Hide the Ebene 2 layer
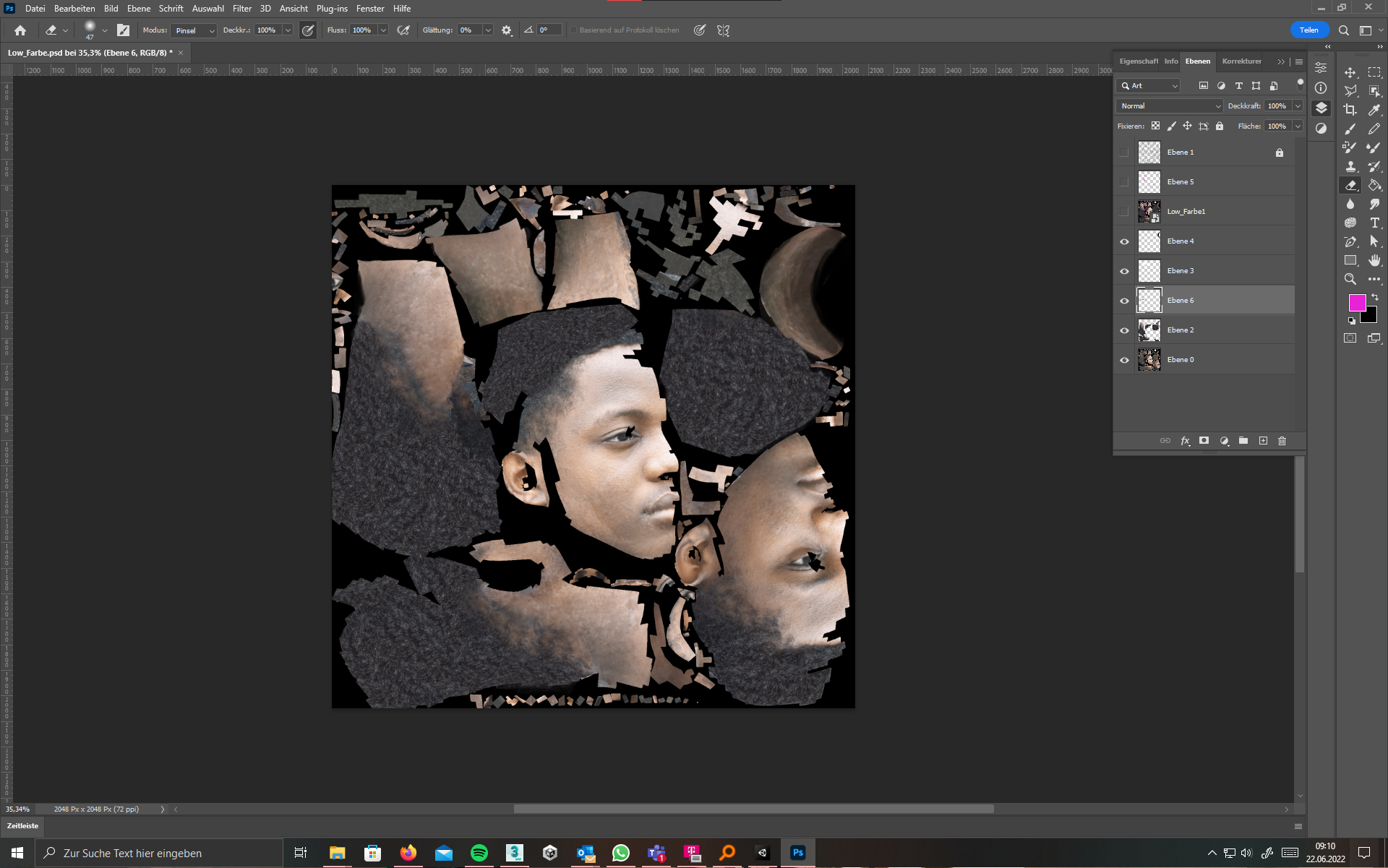 [x=1124, y=330]
